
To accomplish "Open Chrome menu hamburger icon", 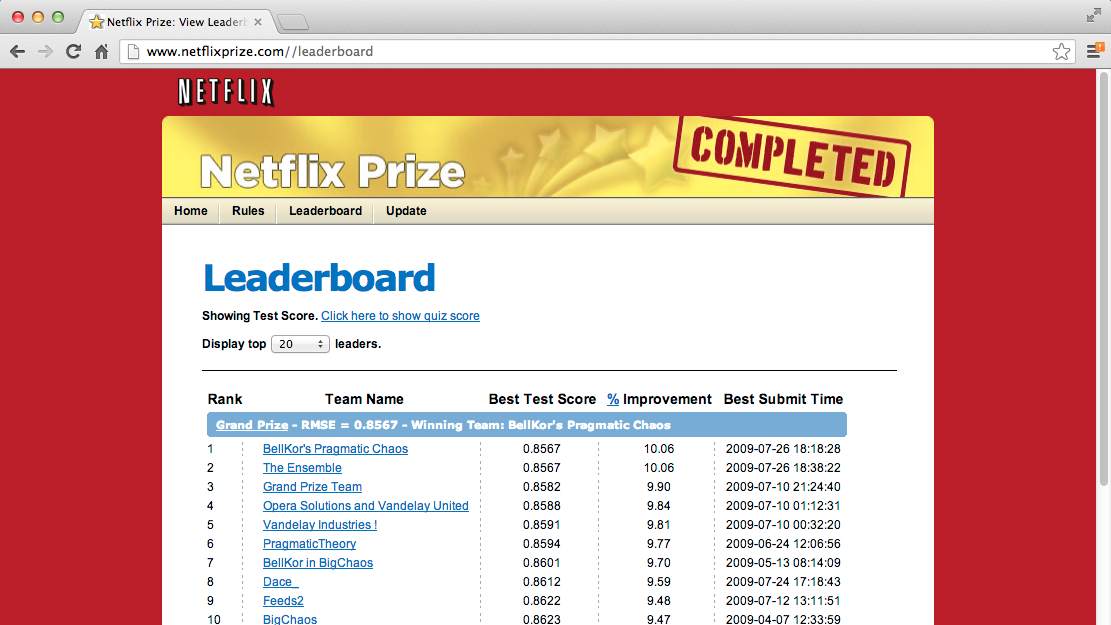I will point(1095,51).
